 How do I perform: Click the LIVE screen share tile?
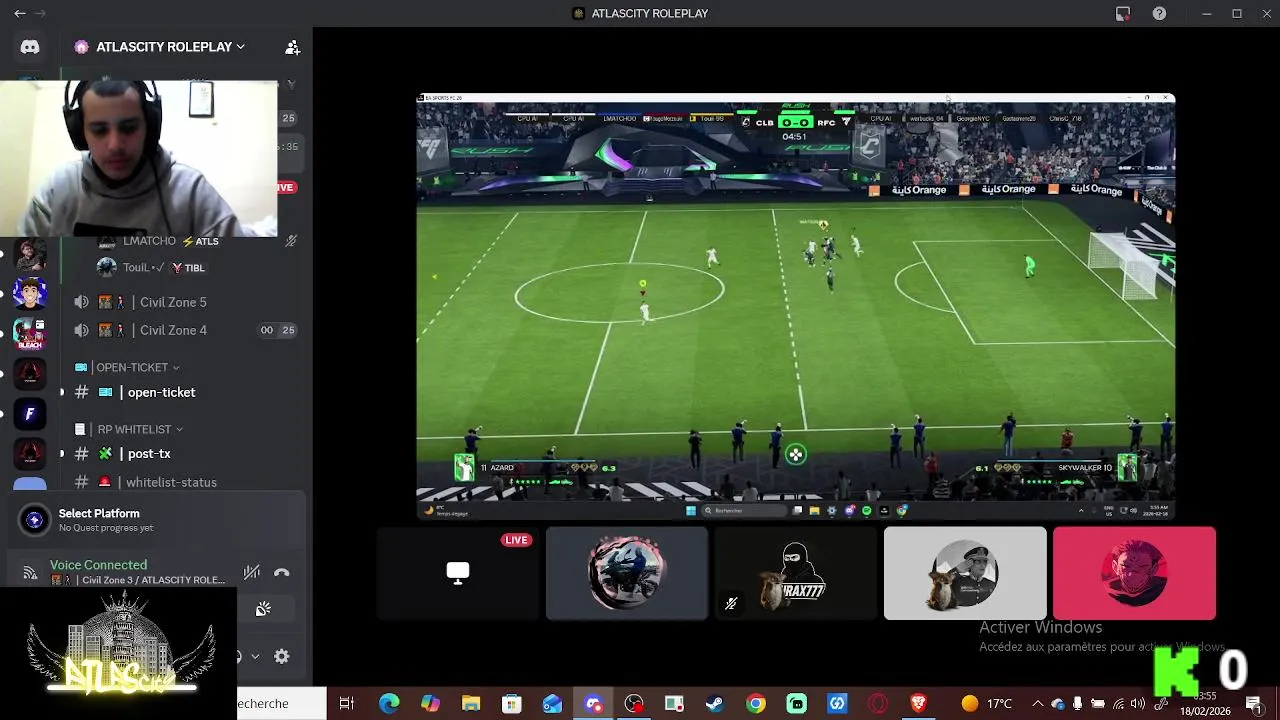458,573
